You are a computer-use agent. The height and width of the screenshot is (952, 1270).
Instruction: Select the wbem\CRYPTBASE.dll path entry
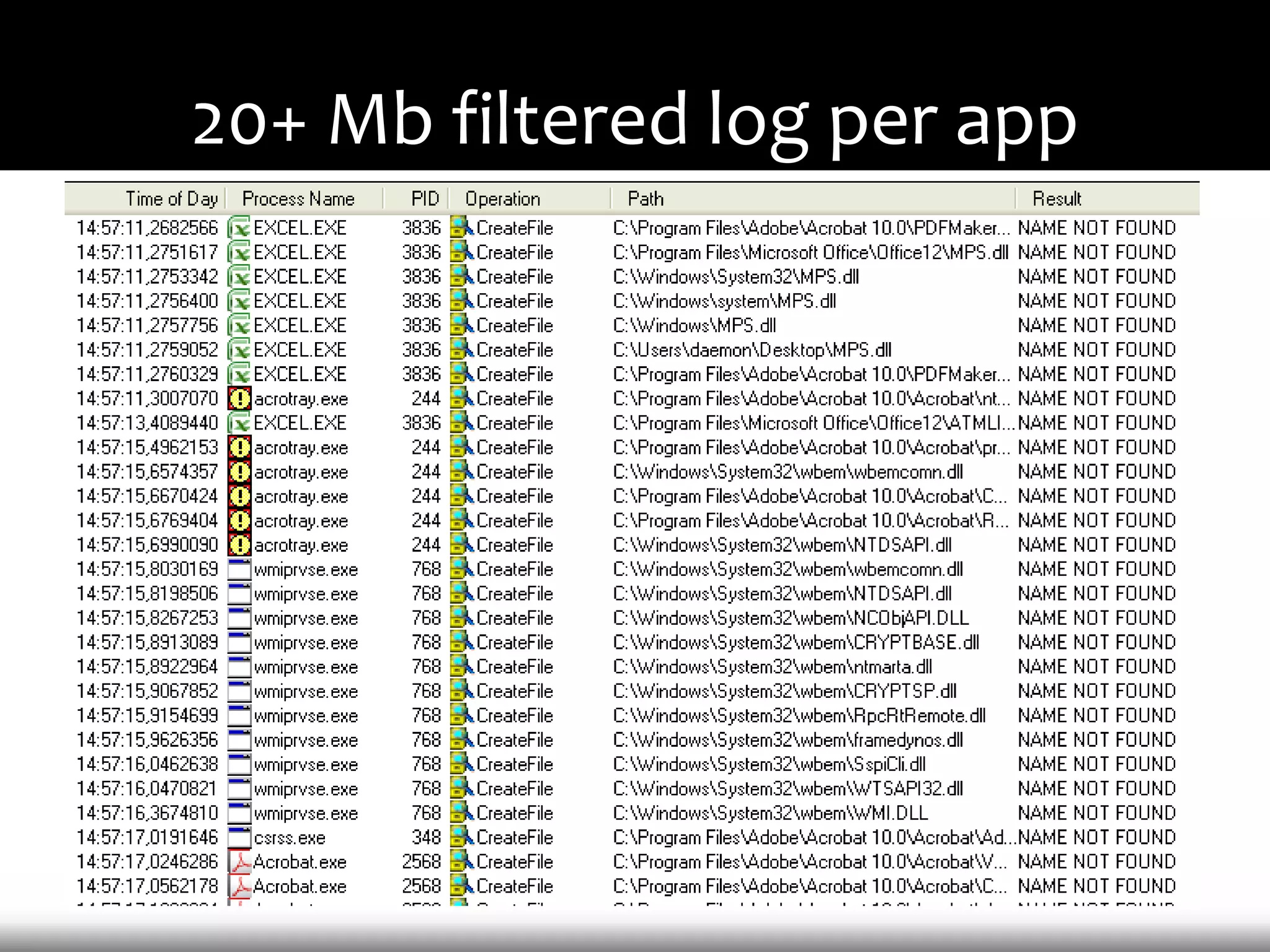click(x=796, y=642)
